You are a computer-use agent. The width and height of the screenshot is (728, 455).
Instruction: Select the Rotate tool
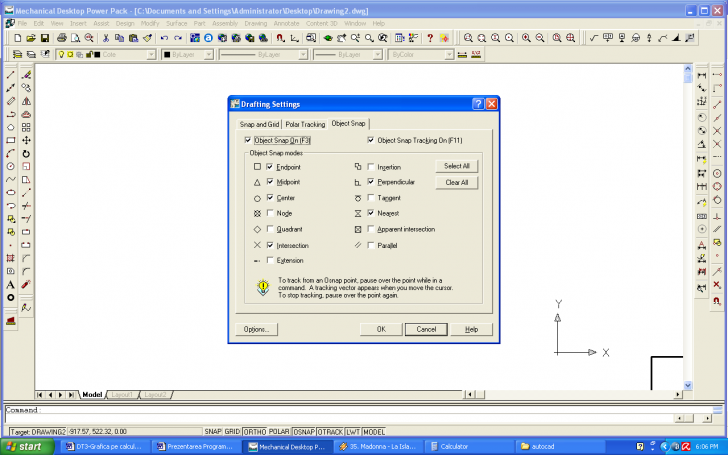coord(26,153)
